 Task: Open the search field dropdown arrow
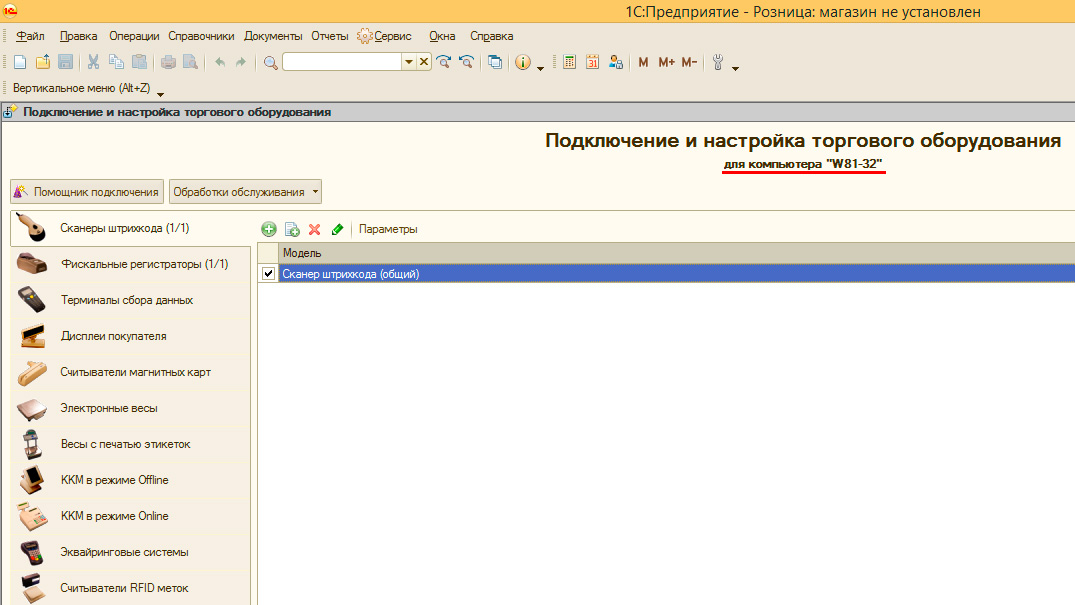(408, 62)
